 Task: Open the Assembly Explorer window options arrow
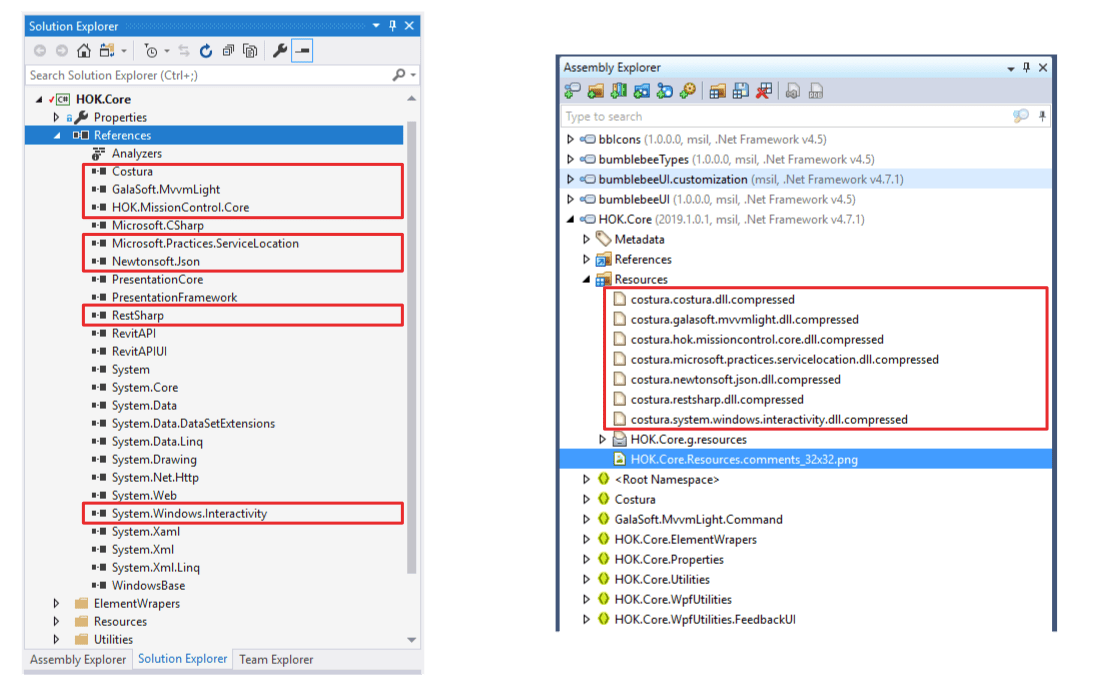tap(1011, 68)
